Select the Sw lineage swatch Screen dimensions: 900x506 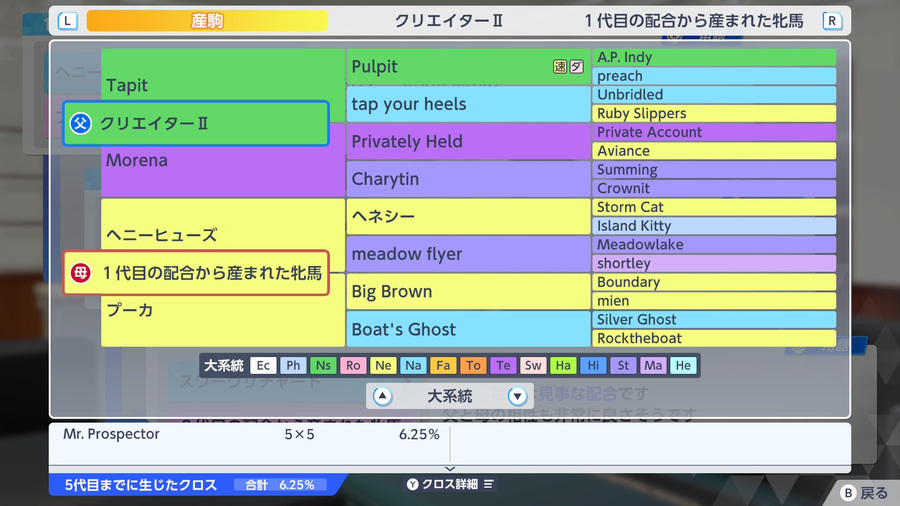[x=533, y=365]
